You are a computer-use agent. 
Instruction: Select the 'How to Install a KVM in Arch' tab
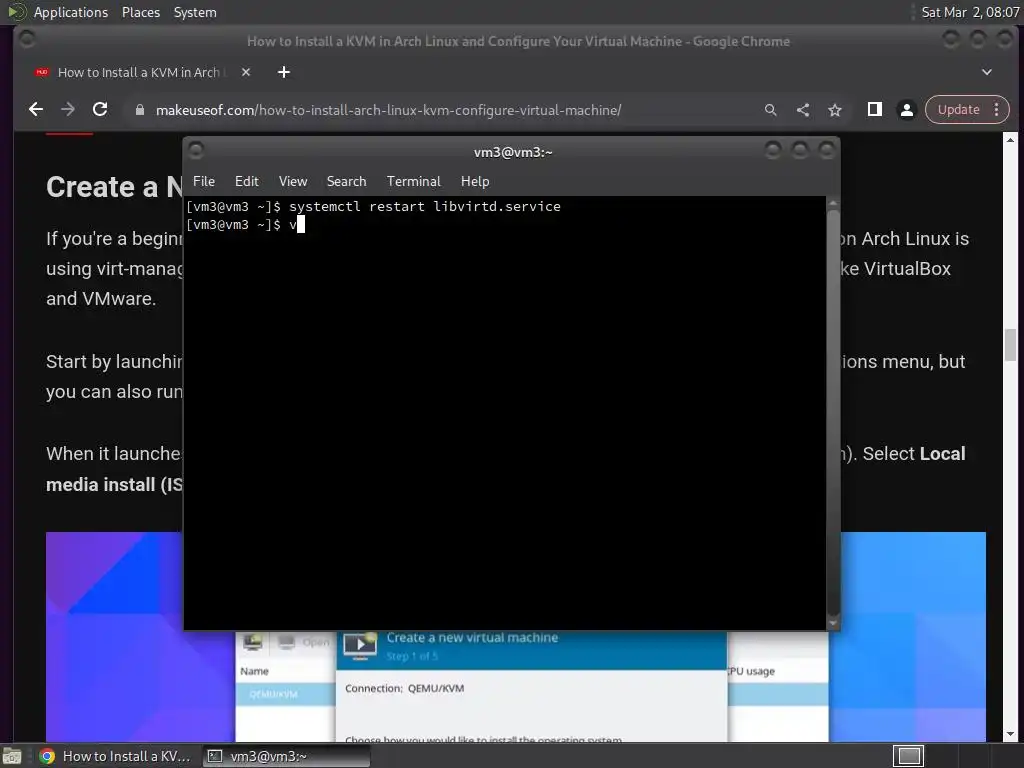138,72
